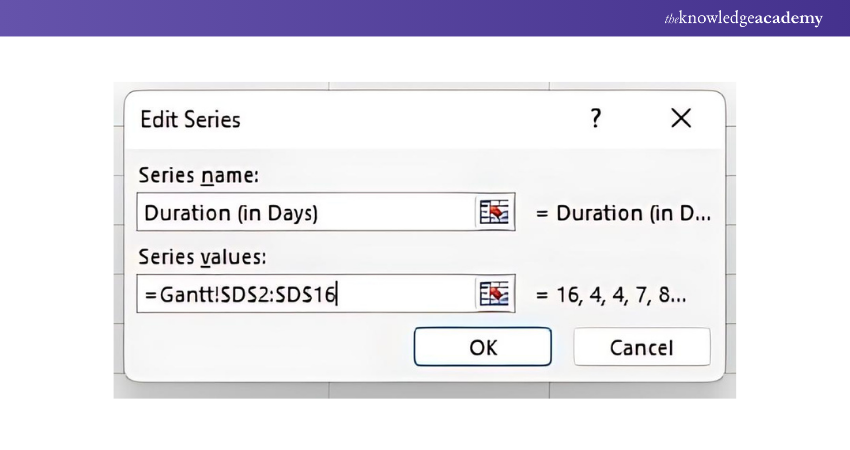The image size is (850, 450).
Task: Click the empty title bar area before the help icon
Action: (x=420, y=120)
